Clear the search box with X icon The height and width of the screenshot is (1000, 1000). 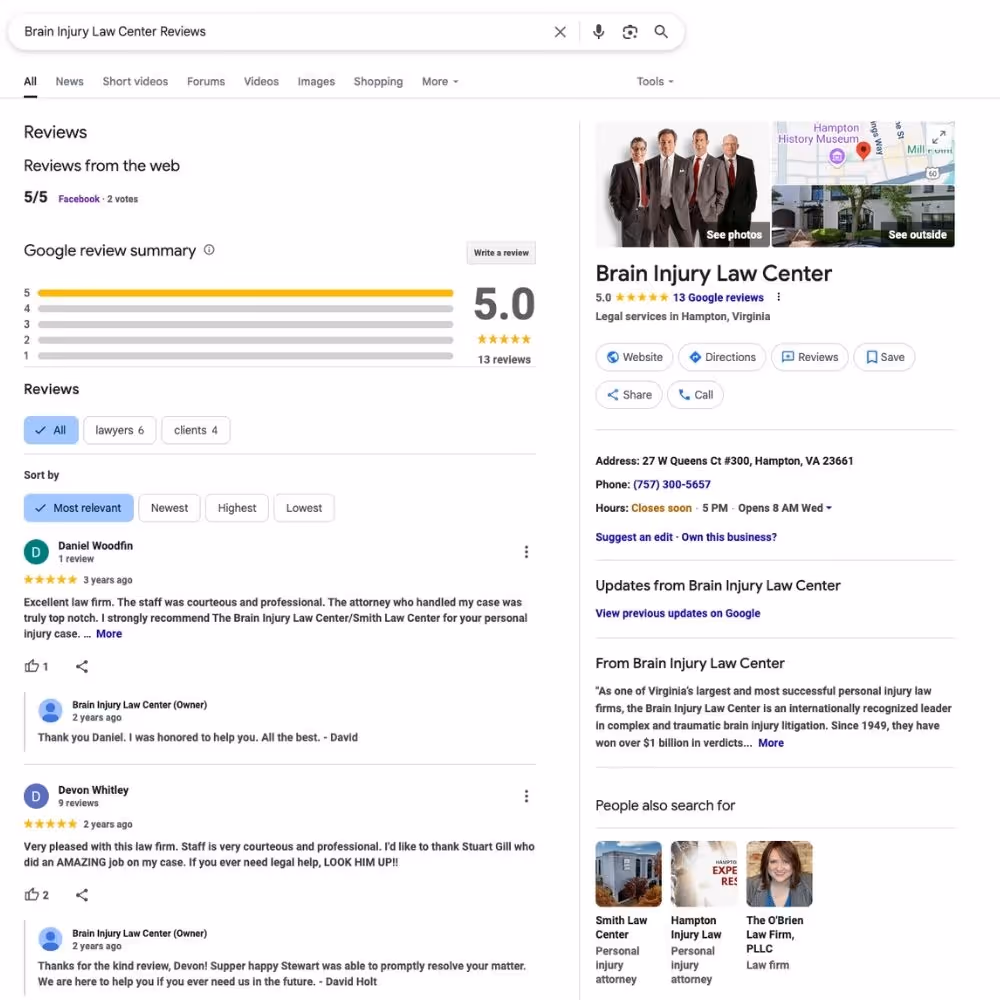[560, 32]
